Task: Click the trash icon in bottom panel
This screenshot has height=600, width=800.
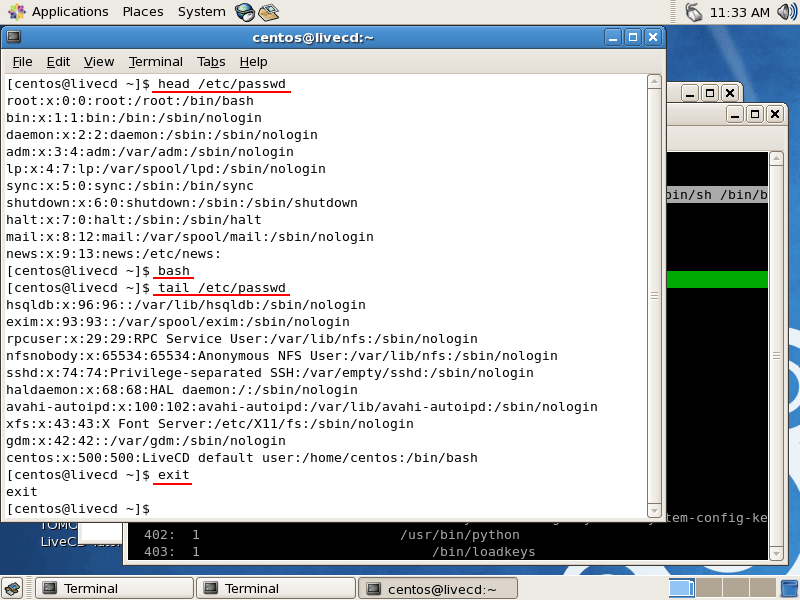Action: pyautogui.click(x=789, y=588)
